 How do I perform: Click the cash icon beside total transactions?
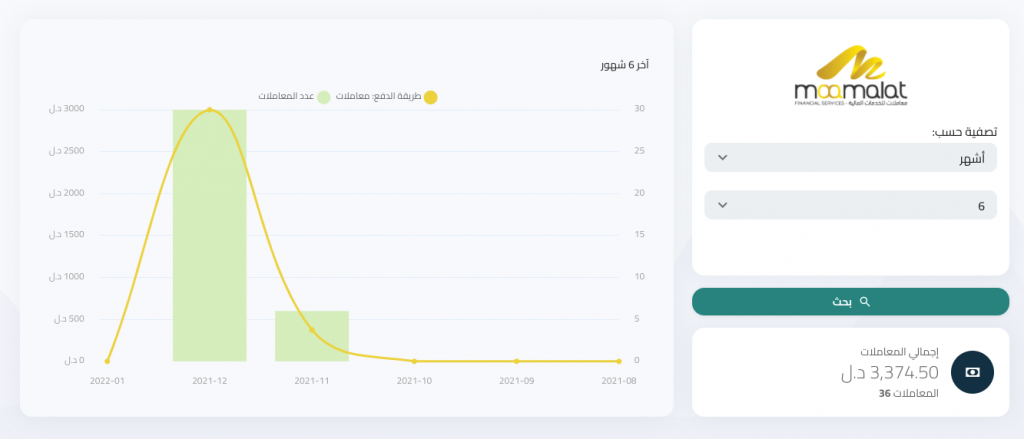972,372
